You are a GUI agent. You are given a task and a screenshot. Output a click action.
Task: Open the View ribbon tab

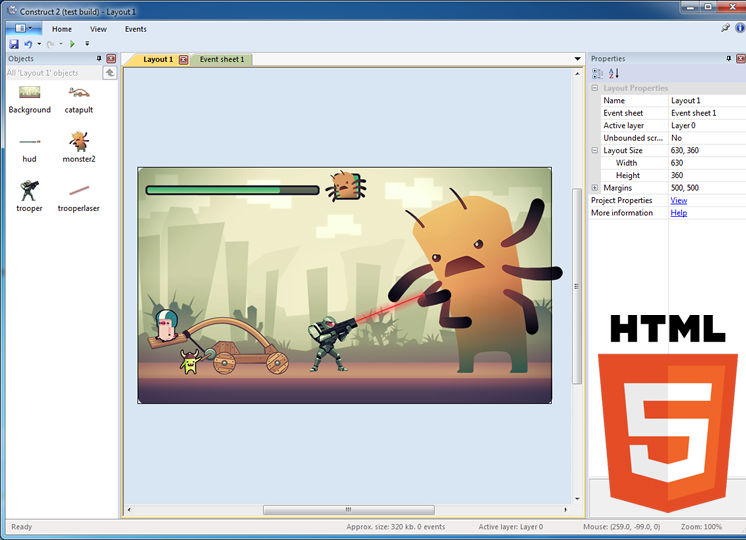click(98, 29)
